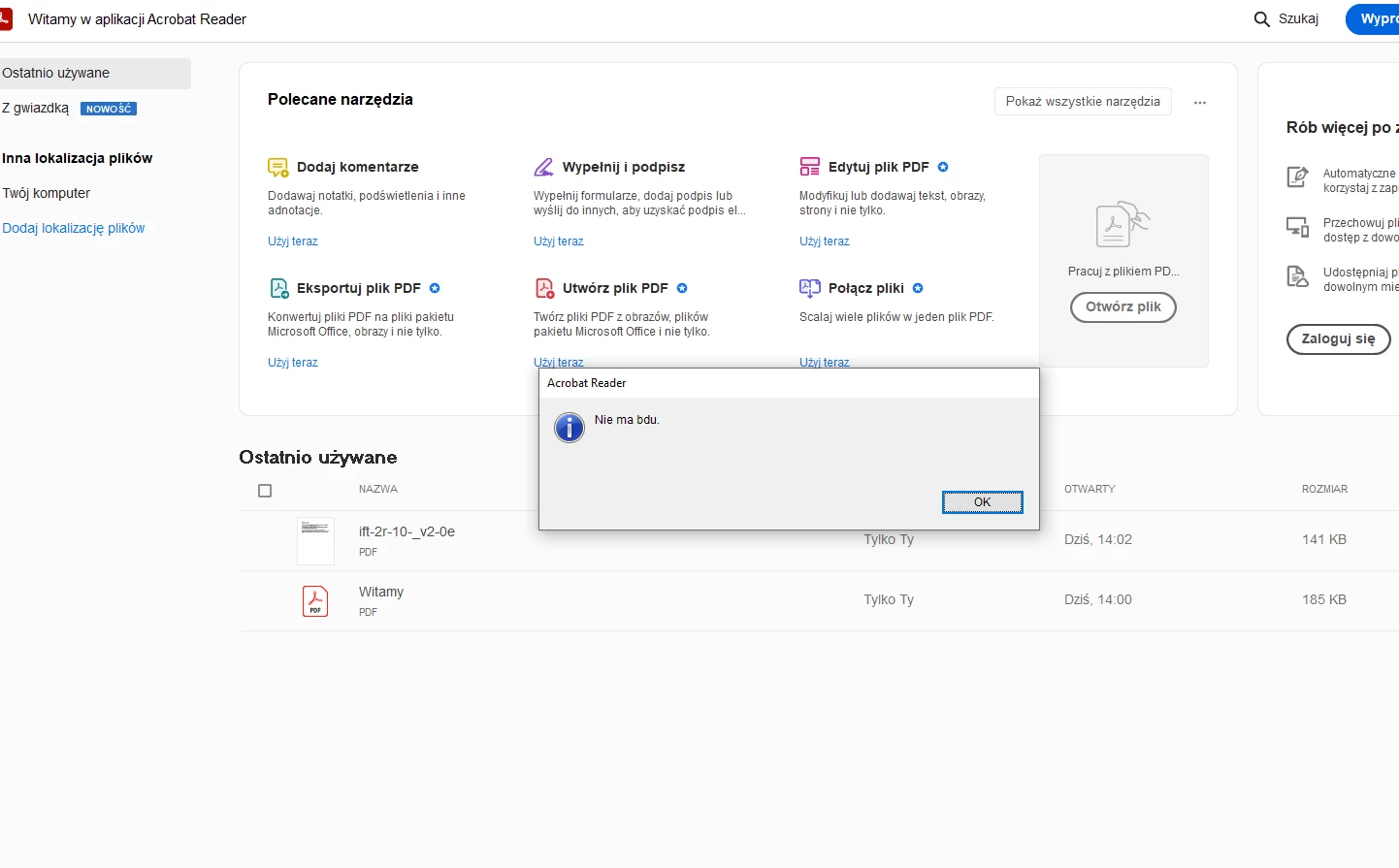
Task: Click Dziś, 14:00 opened time
Action: click(x=1098, y=599)
